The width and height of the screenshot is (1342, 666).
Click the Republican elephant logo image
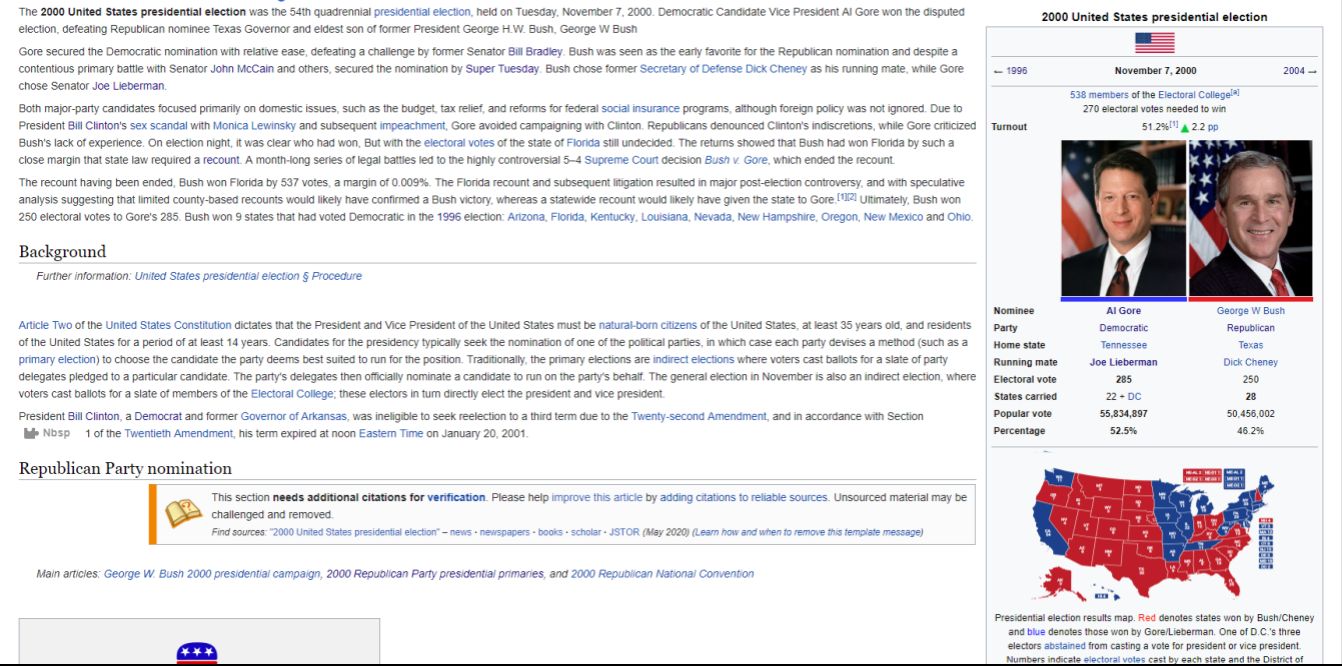[197, 653]
